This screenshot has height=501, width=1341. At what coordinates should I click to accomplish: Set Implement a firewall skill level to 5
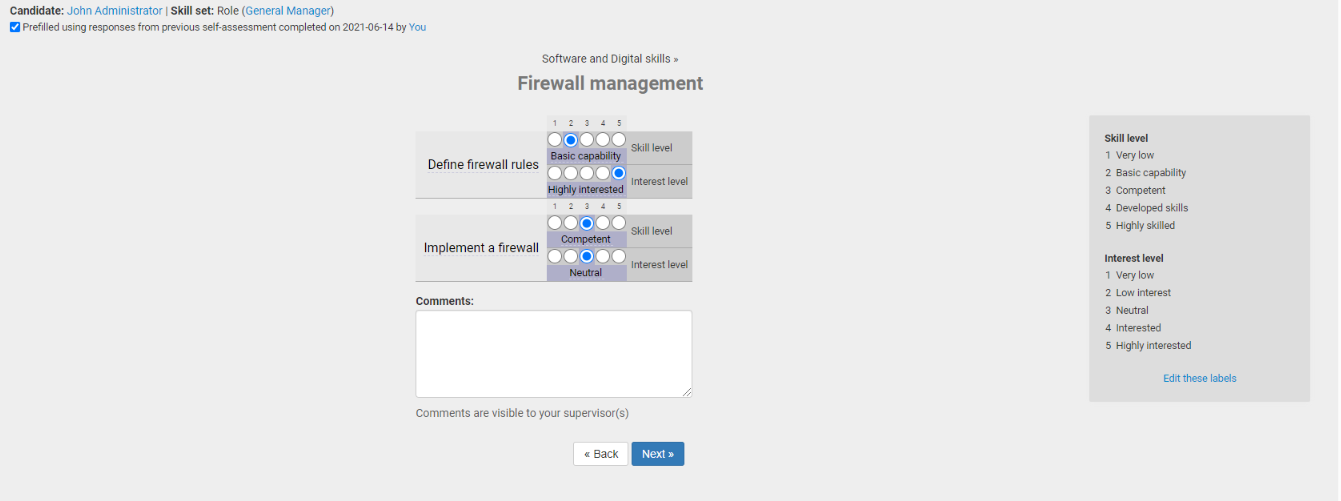click(x=619, y=223)
